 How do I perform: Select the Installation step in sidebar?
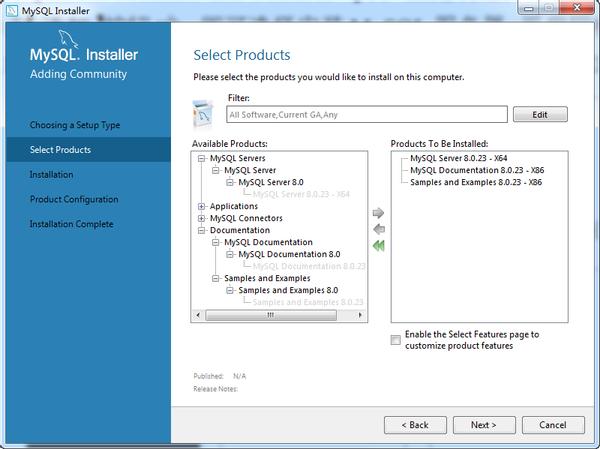(51, 174)
